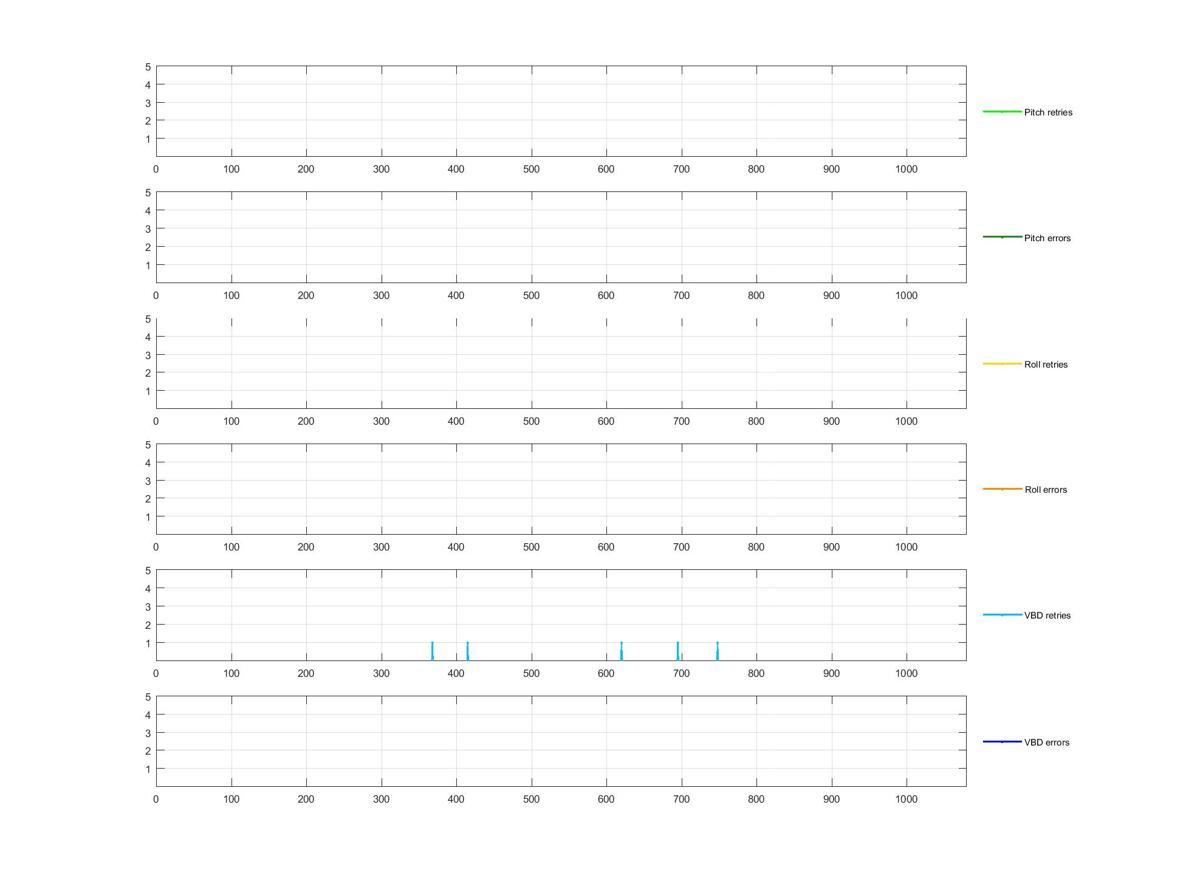Click the 500 x-axis label under Pitch retries plot
The image size is (1200, 885).
pos(531,170)
